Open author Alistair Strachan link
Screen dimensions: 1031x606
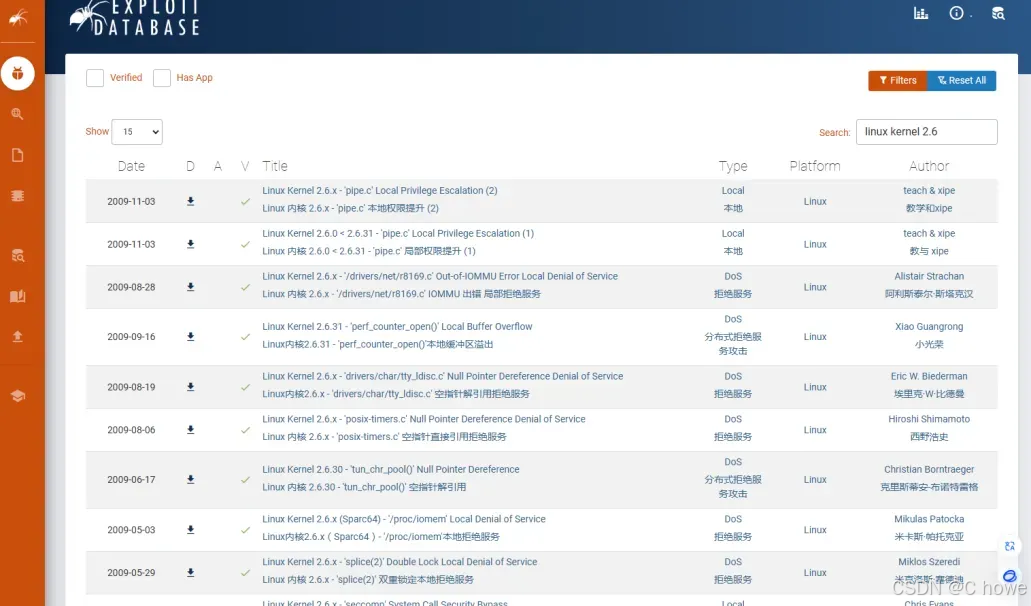pos(928,276)
